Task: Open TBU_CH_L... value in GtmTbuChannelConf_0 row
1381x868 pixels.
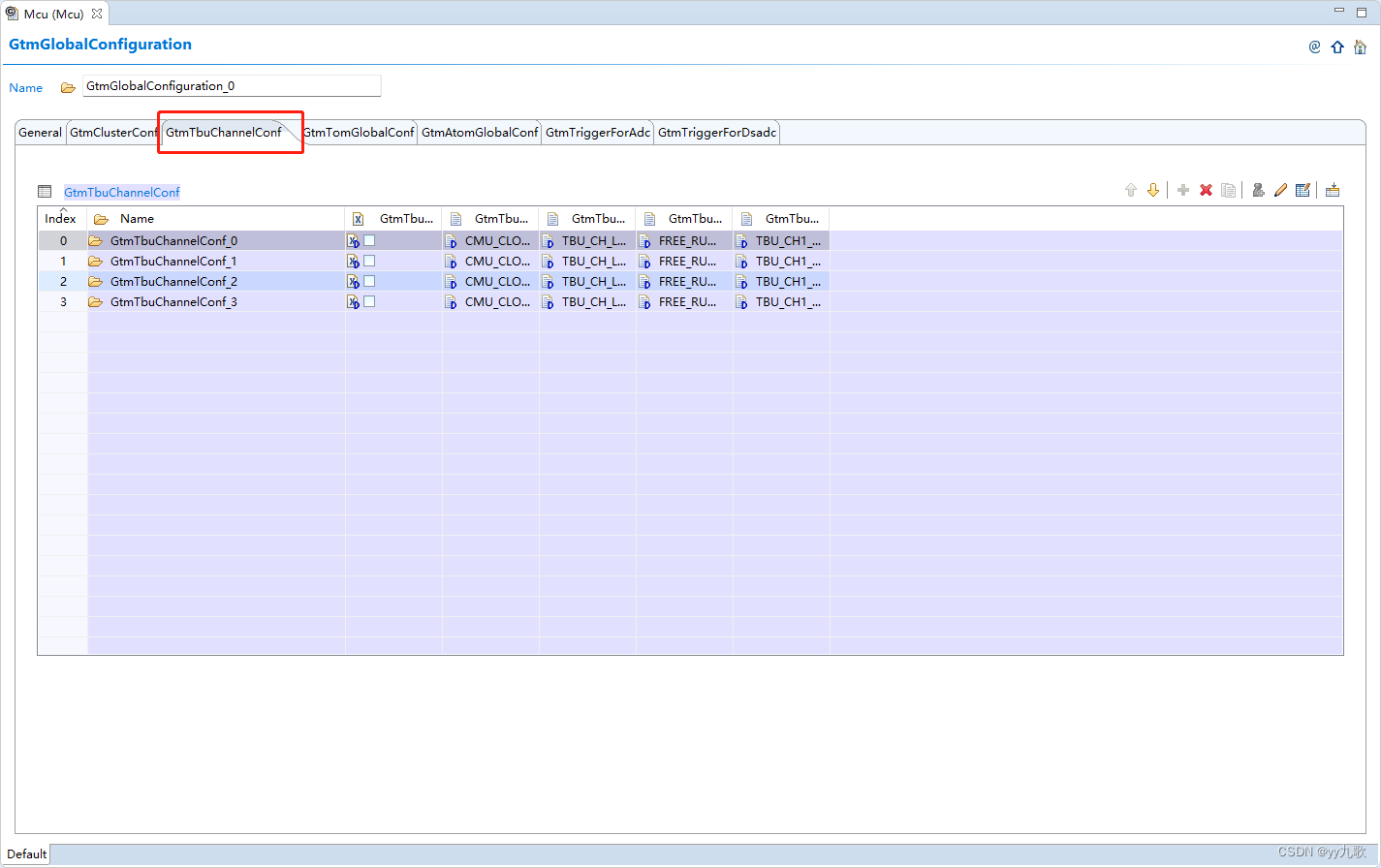Action: (x=594, y=240)
